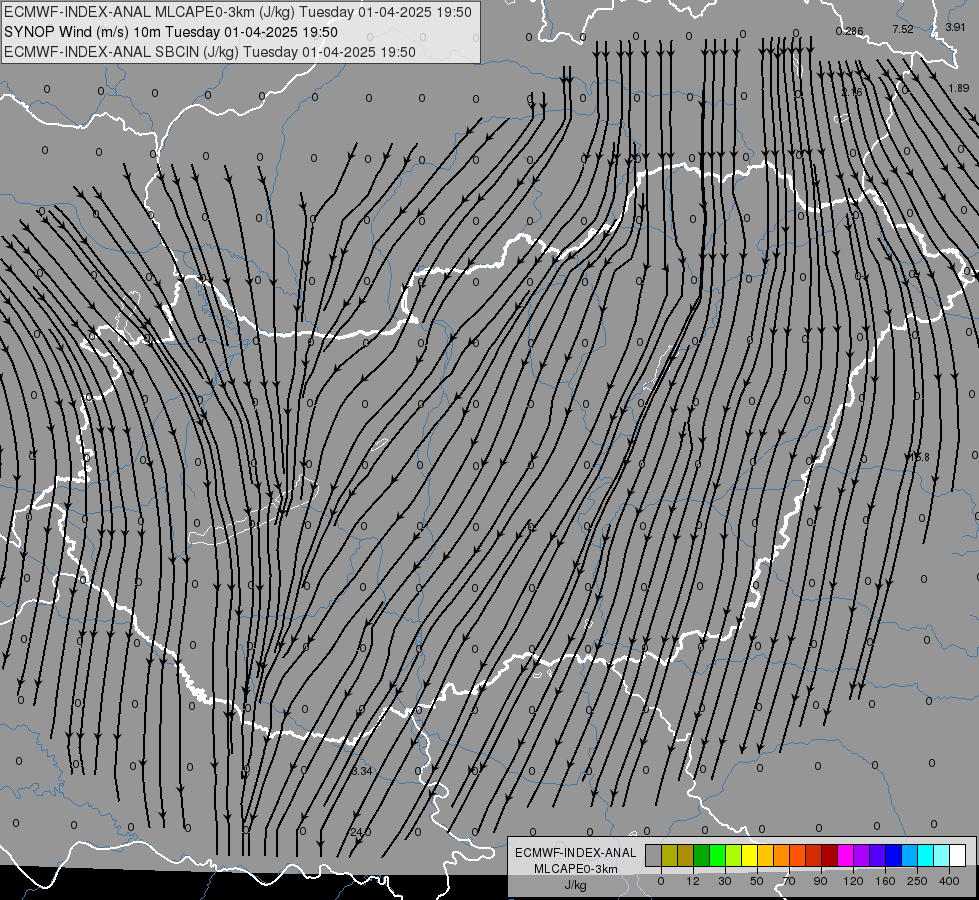
Task: Click the amber swatch right of 50
Action: [x=765, y=855]
